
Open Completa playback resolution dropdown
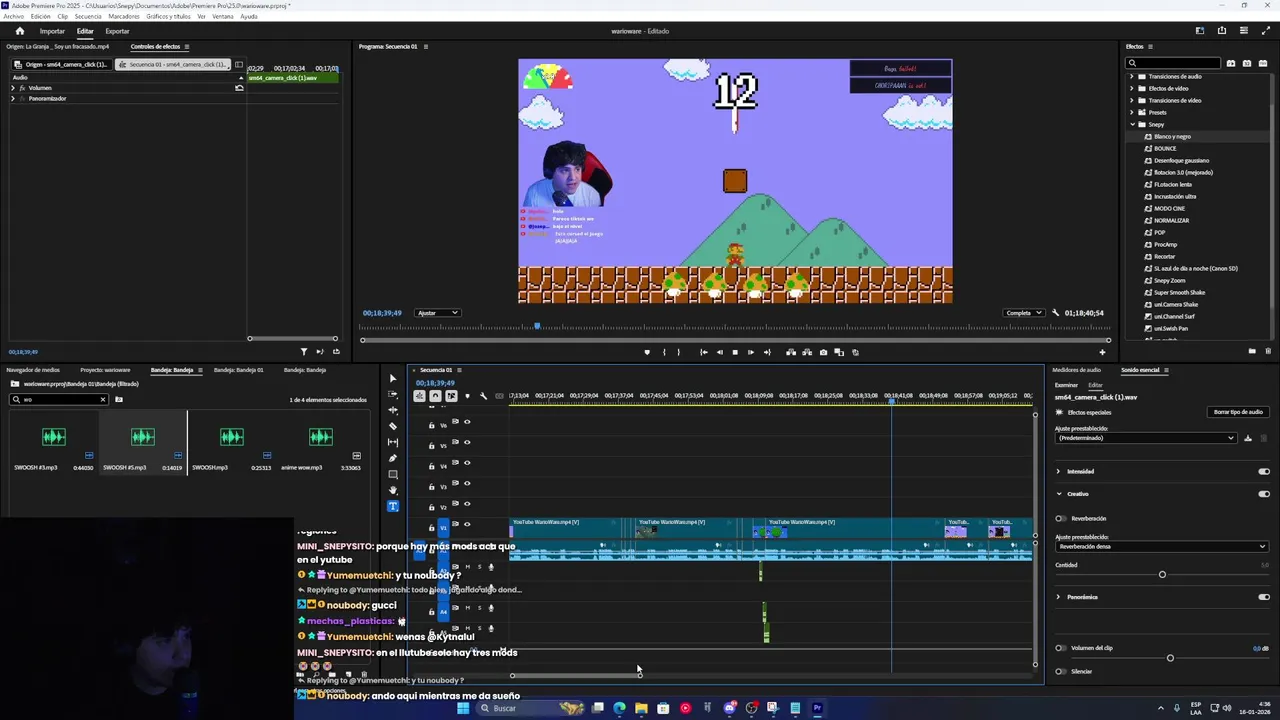tap(1025, 313)
